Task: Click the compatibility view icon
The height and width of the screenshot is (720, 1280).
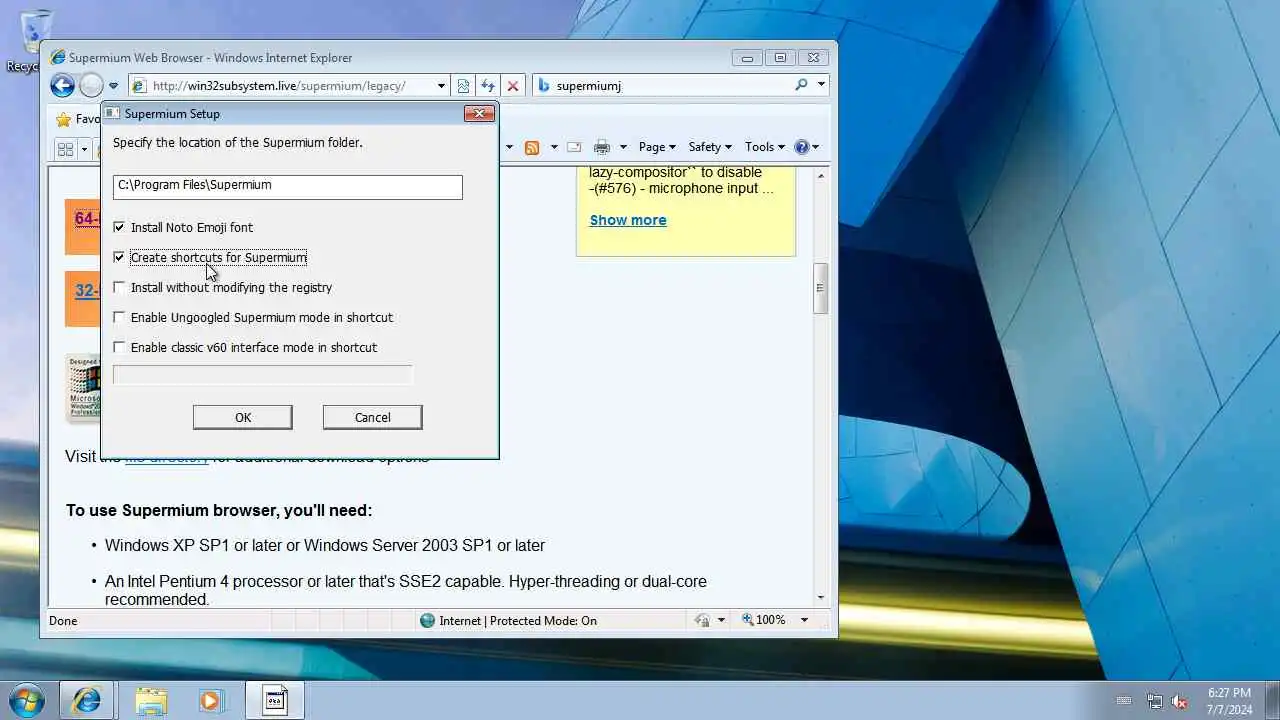Action: pyautogui.click(x=462, y=86)
